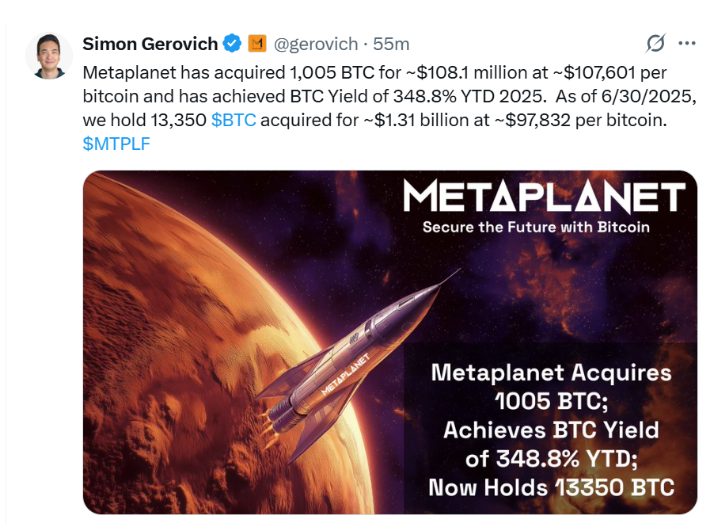
Task: Open the Grok explain-post icon
Action: pos(656,44)
